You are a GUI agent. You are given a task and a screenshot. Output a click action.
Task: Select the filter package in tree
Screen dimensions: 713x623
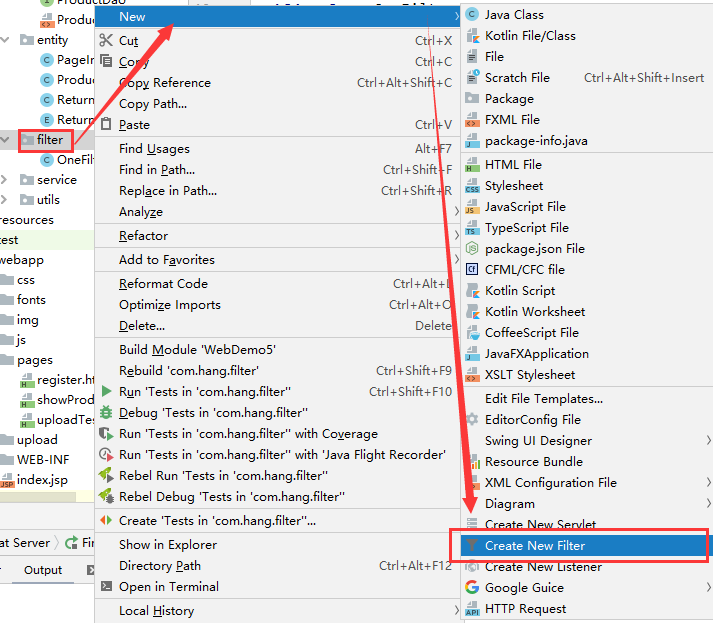[x=50, y=140]
